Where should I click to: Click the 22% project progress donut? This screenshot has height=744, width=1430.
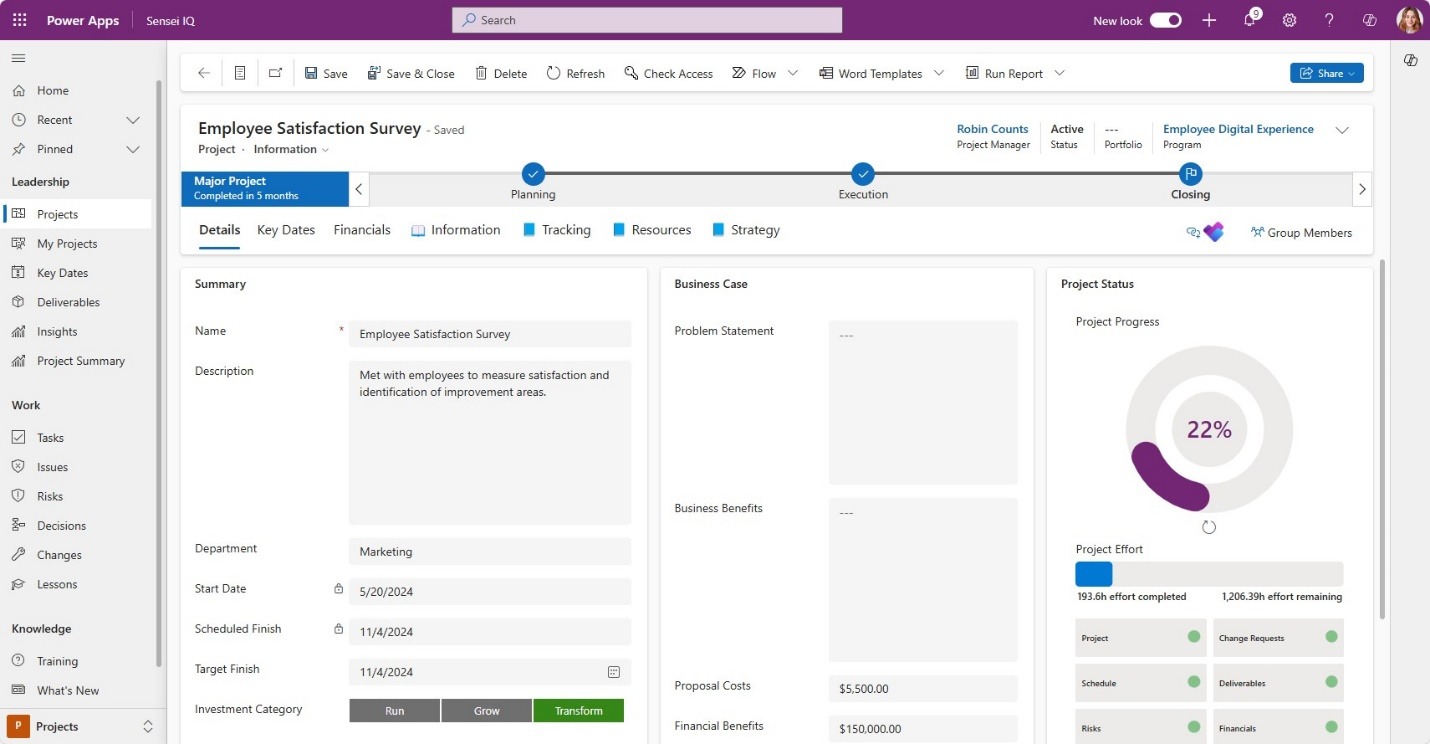[x=1209, y=430]
